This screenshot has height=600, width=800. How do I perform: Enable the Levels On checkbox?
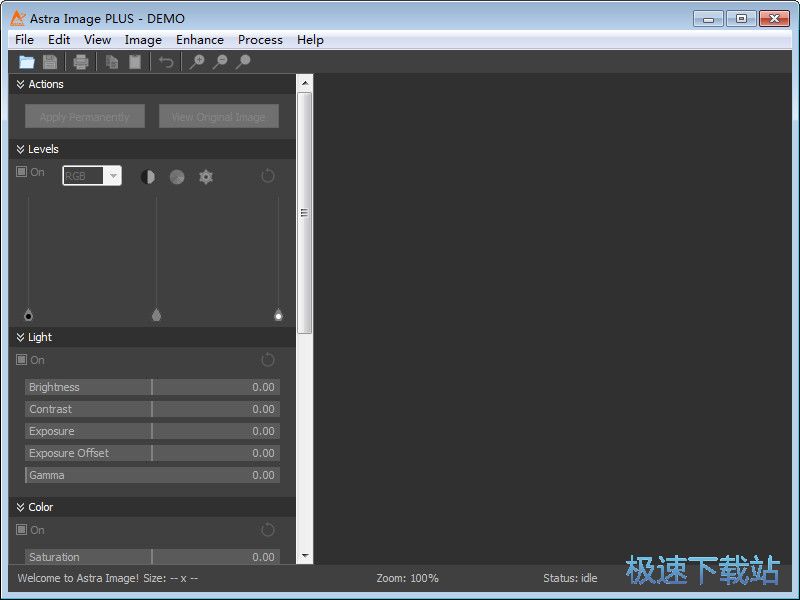22,172
